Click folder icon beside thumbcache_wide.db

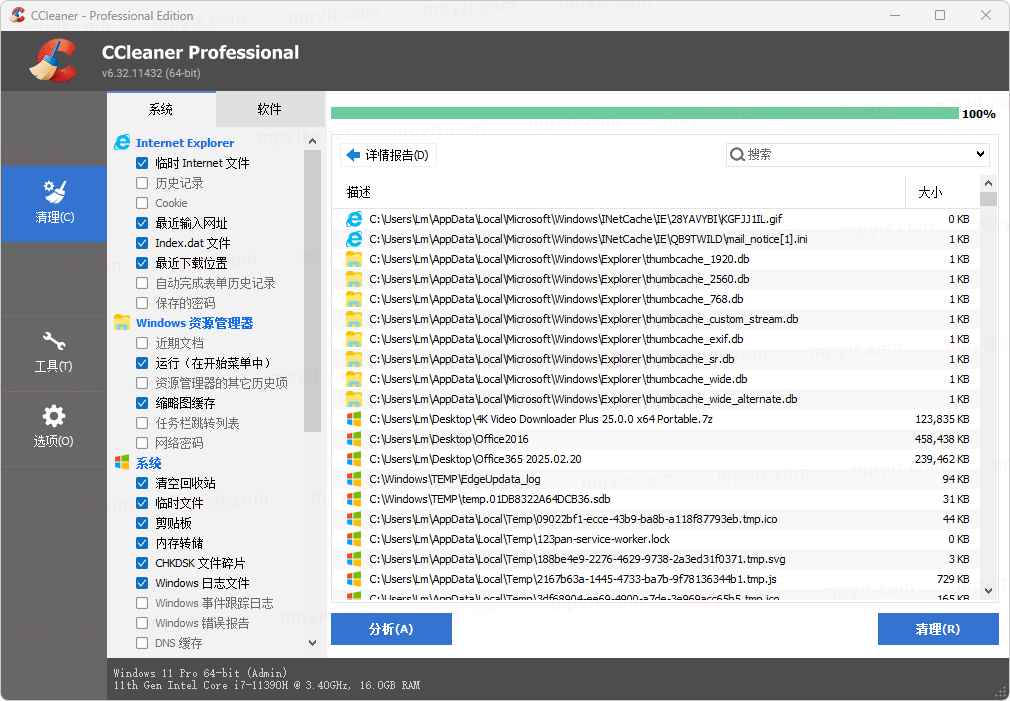[x=354, y=379]
